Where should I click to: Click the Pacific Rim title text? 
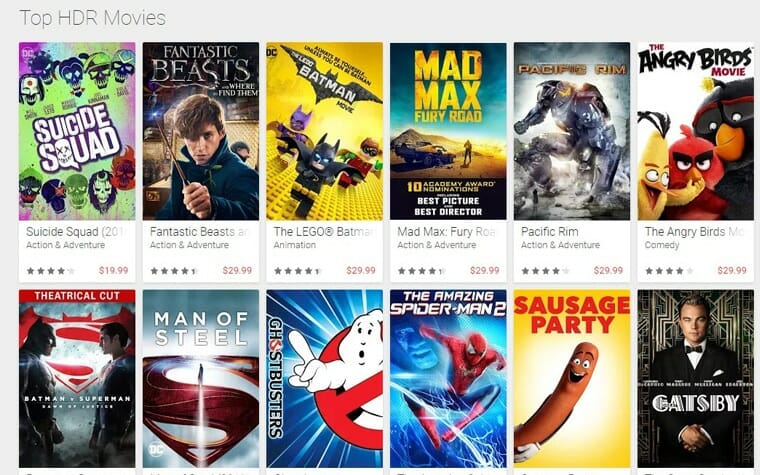tap(550, 232)
